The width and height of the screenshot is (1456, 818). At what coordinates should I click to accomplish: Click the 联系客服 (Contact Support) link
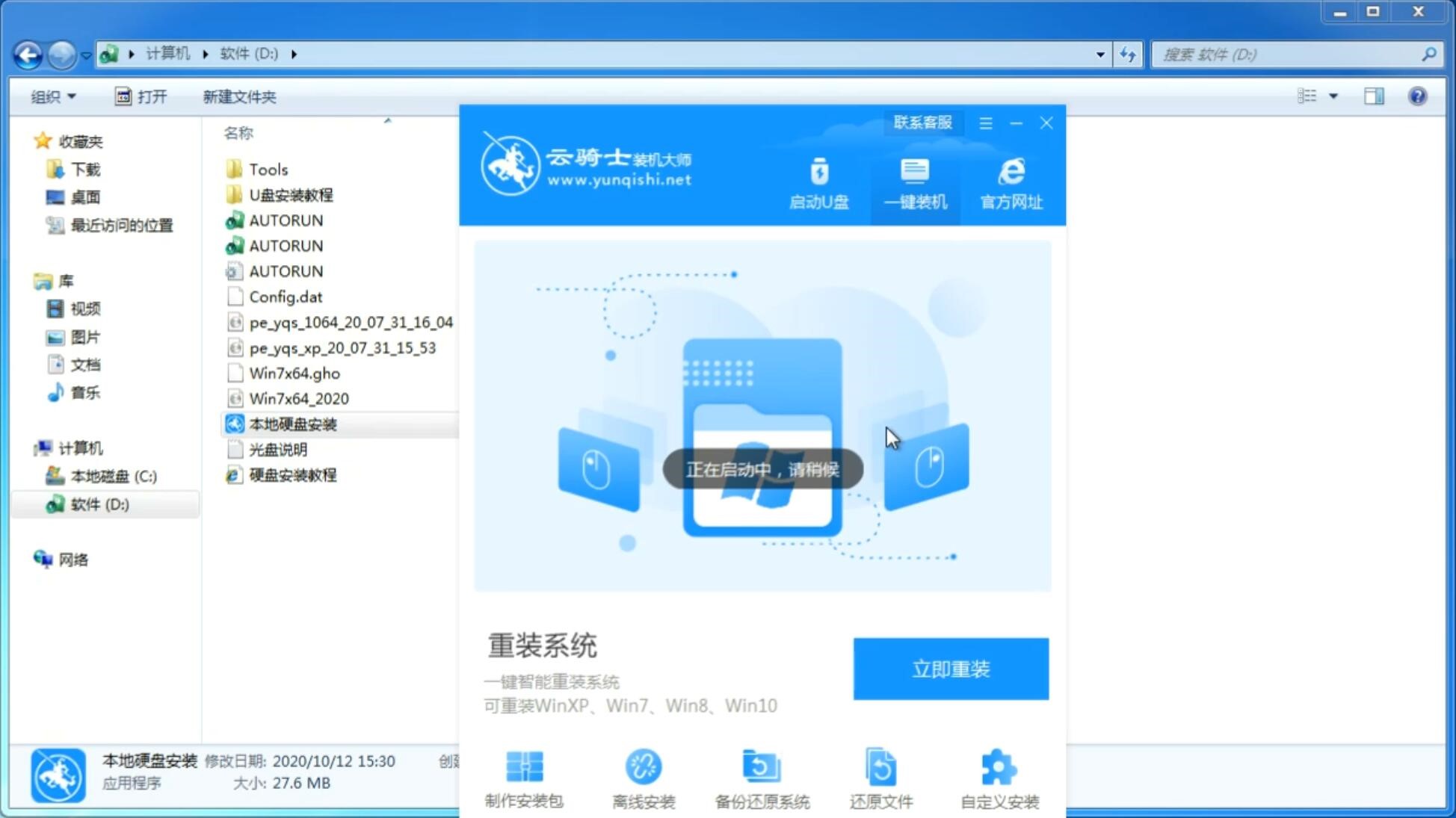coord(922,122)
